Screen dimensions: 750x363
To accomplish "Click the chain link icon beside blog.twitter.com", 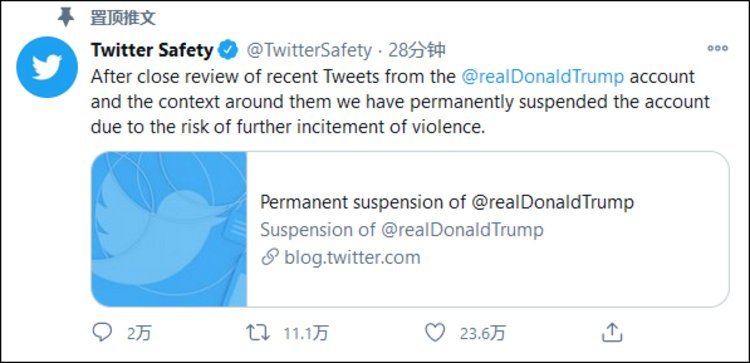I will pos(270,258).
